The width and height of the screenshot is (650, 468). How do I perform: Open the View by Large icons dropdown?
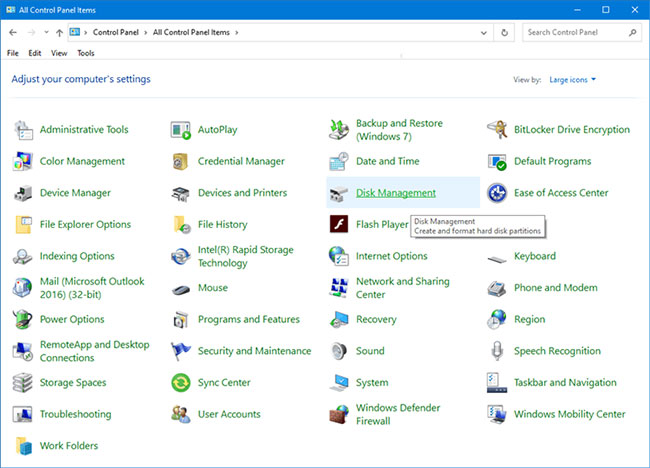click(x=572, y=80)
